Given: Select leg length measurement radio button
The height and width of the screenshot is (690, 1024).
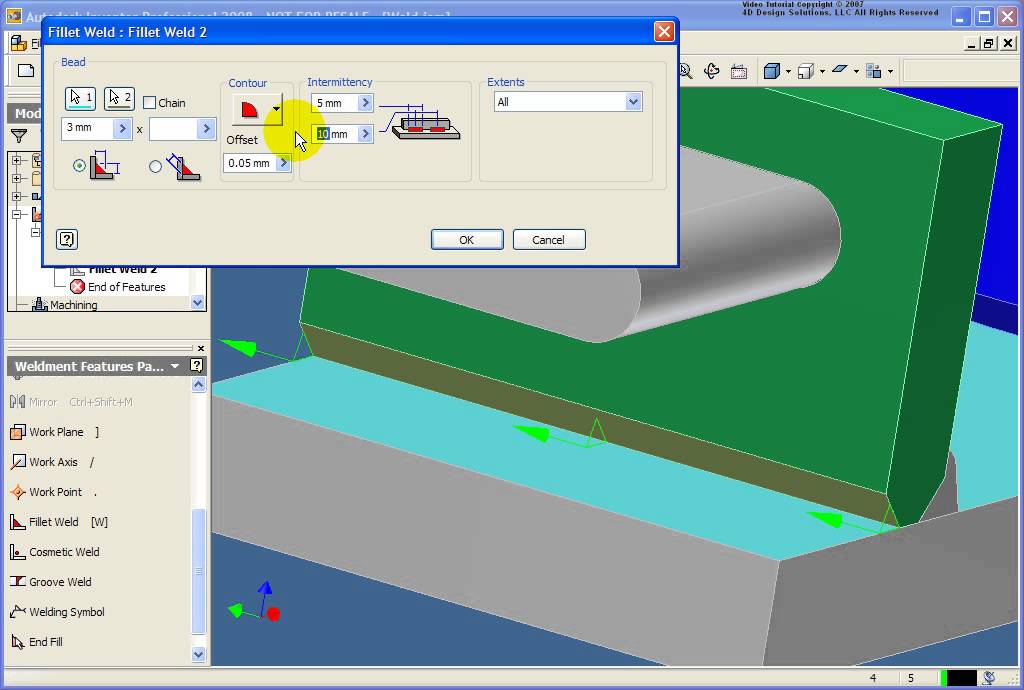Looking at the screenshot, I should [79, 166].
